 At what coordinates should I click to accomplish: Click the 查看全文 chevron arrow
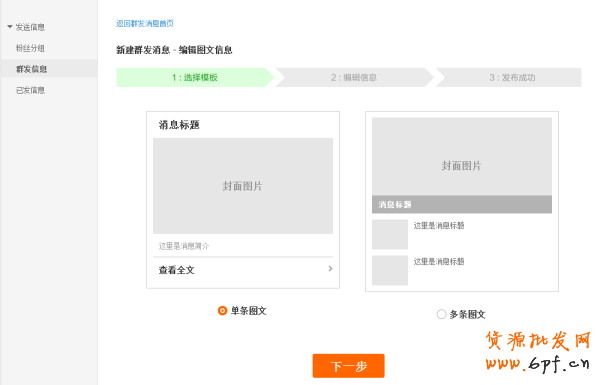coord(330,269)
